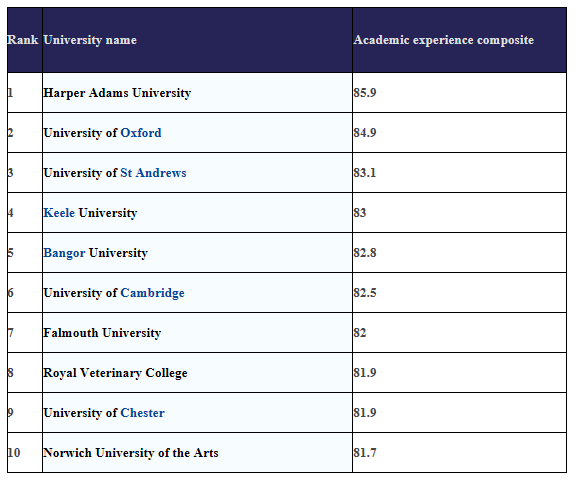Viewport: 577px width, 480px height.
Task: Follow the Keele hyperlink
Action: (x=59, y=213)
